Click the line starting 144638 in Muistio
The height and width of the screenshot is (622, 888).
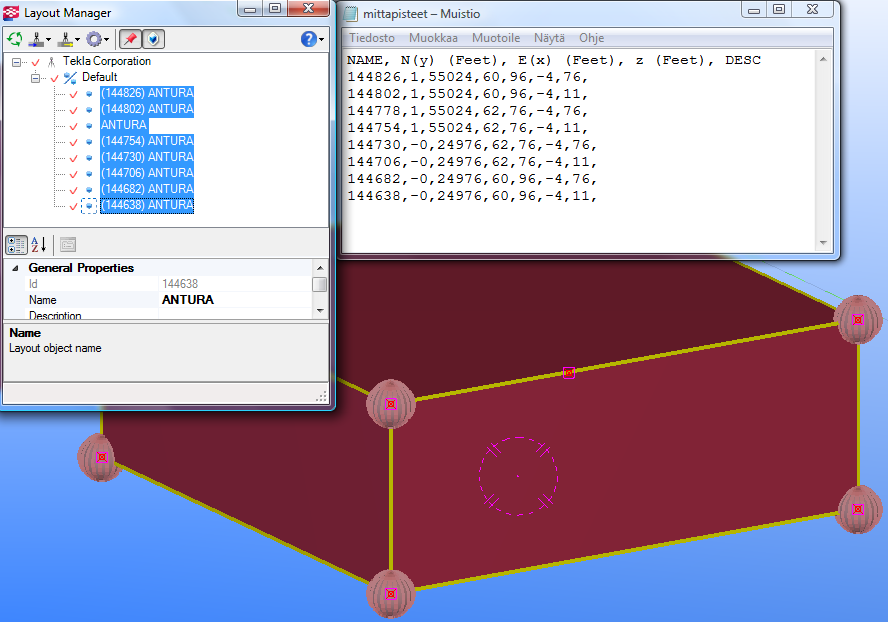pos(472,196)
